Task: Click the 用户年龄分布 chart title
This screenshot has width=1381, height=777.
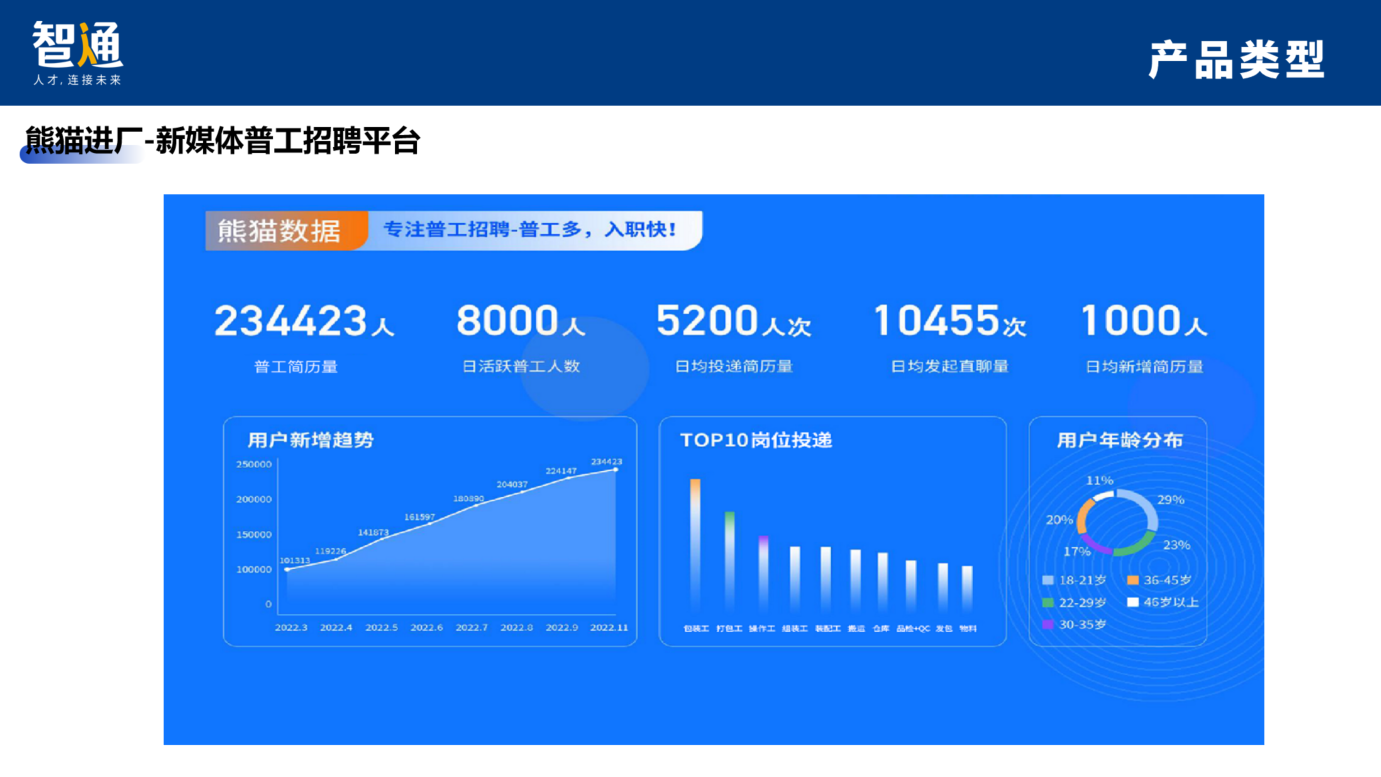Action: point(1120,440)
